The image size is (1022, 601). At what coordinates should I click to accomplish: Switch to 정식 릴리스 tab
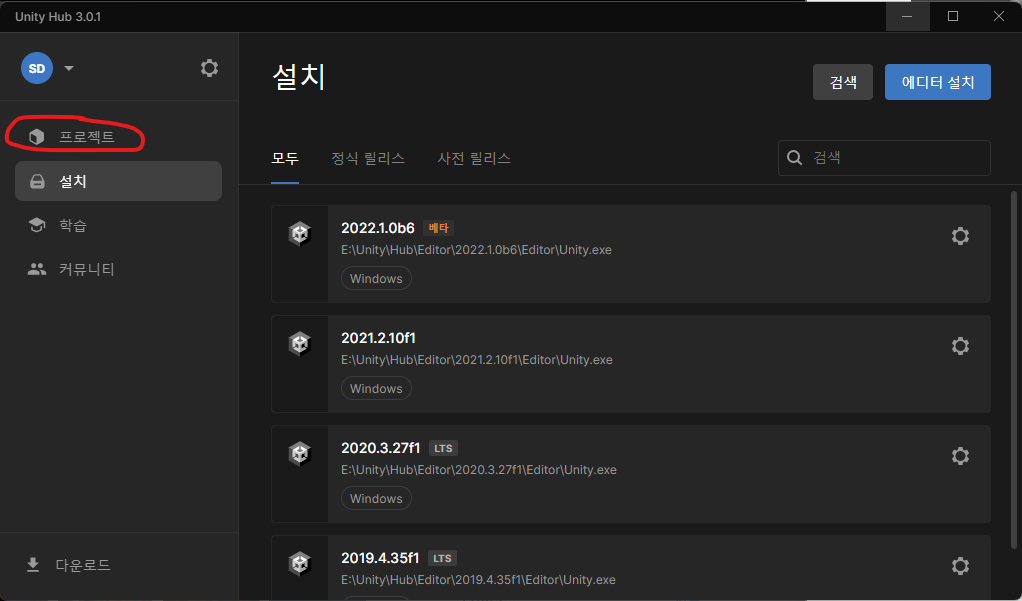[x=368, y=158]
